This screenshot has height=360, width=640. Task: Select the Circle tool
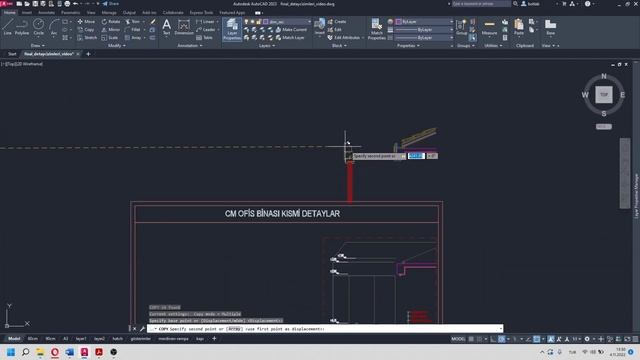point(38,27)
